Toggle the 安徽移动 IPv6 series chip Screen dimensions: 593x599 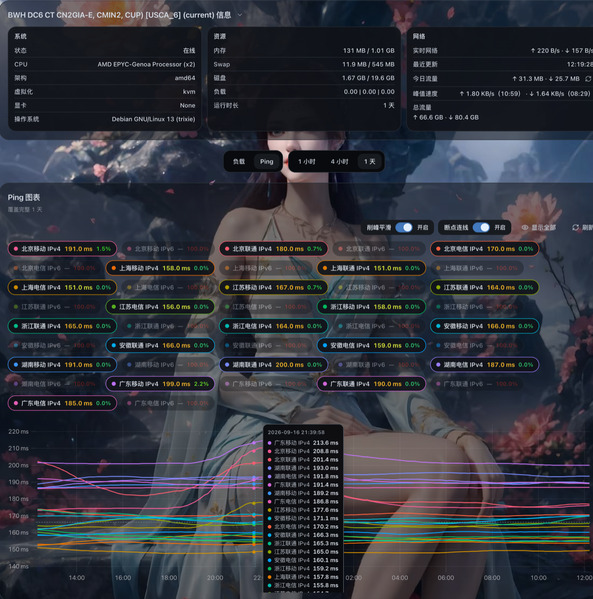coord(54,345)
